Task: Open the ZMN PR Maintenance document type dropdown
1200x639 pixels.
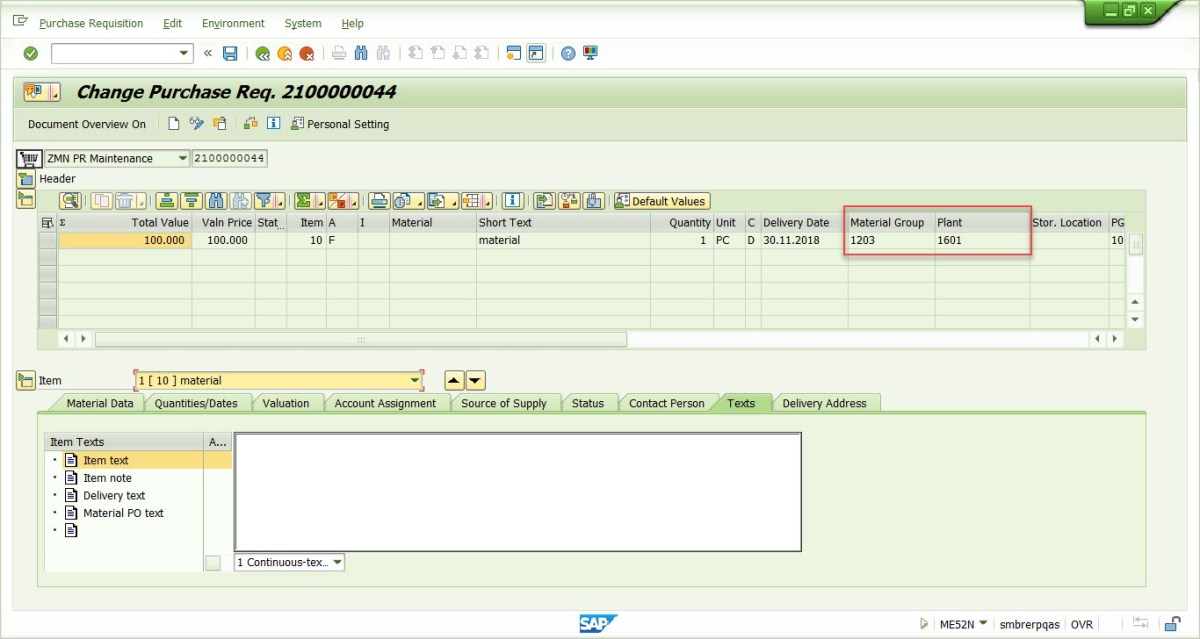Action: (182, 158)
